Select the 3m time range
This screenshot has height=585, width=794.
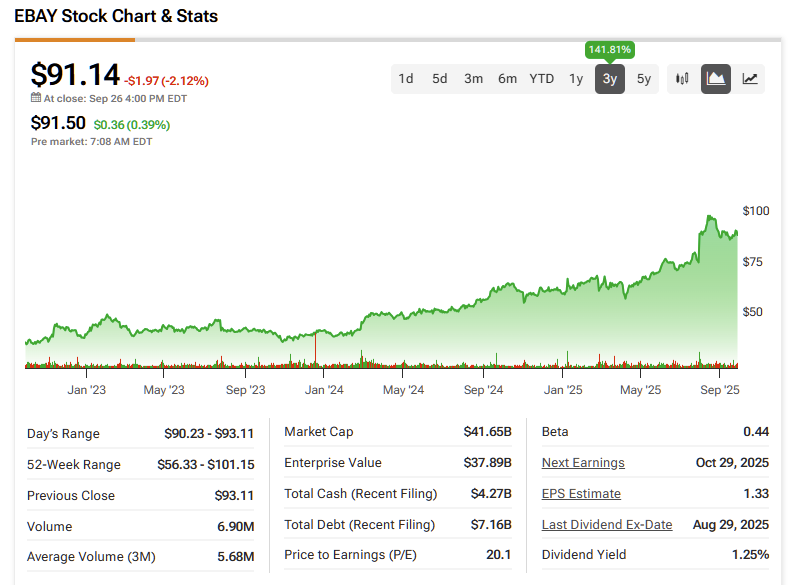473,79
